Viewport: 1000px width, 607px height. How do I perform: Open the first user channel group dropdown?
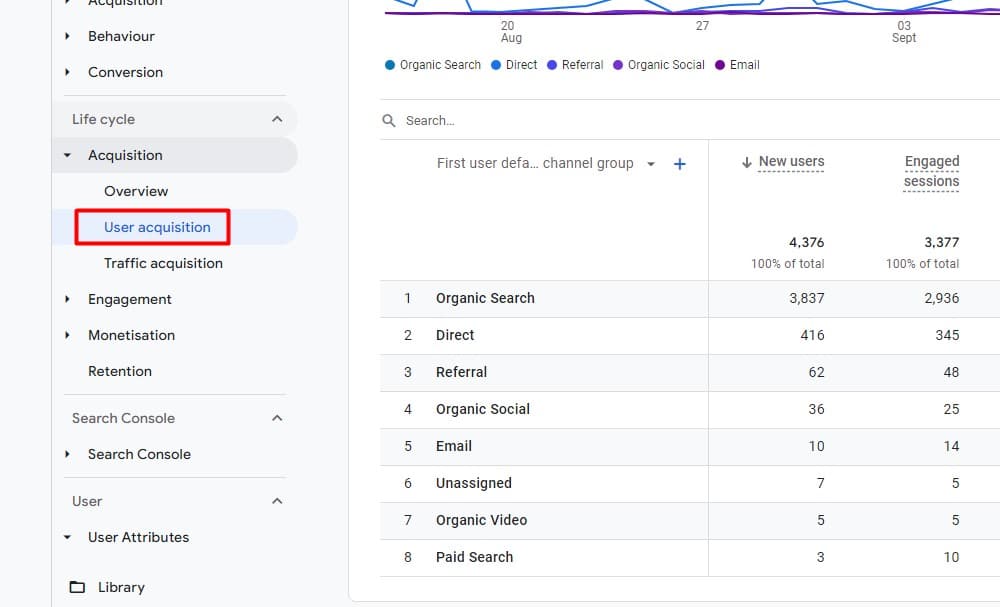(x=651, y=164)
